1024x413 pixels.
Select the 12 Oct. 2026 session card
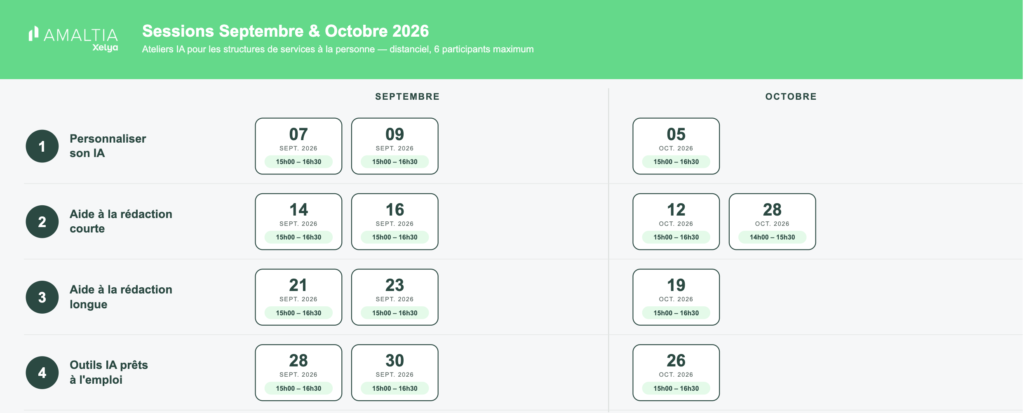tap(676, 222)
